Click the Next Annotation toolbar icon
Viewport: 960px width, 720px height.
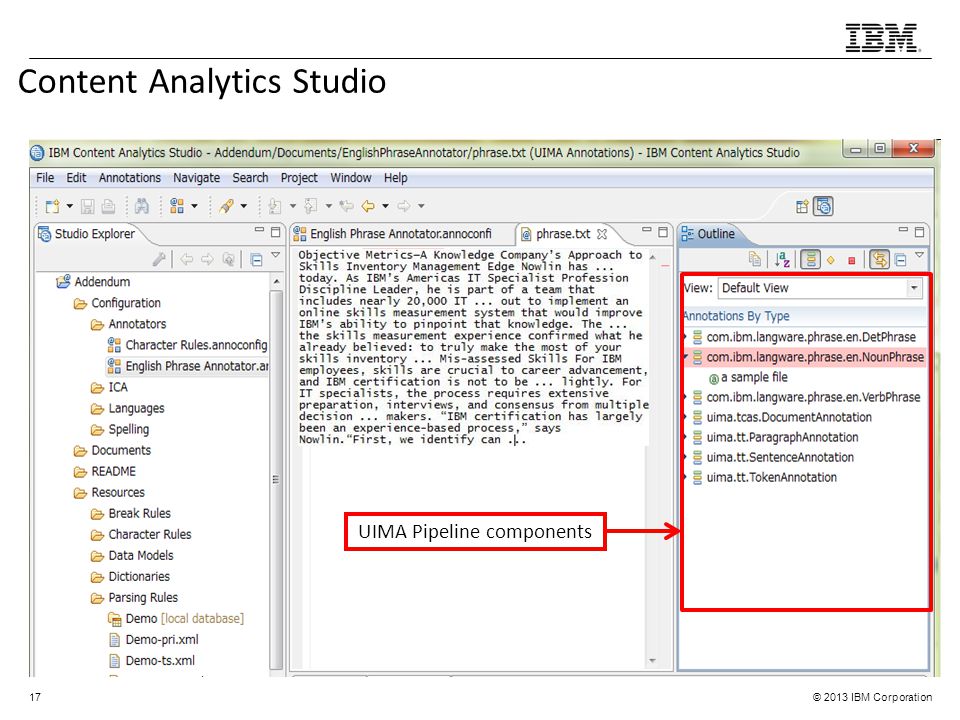pos(275,206)
